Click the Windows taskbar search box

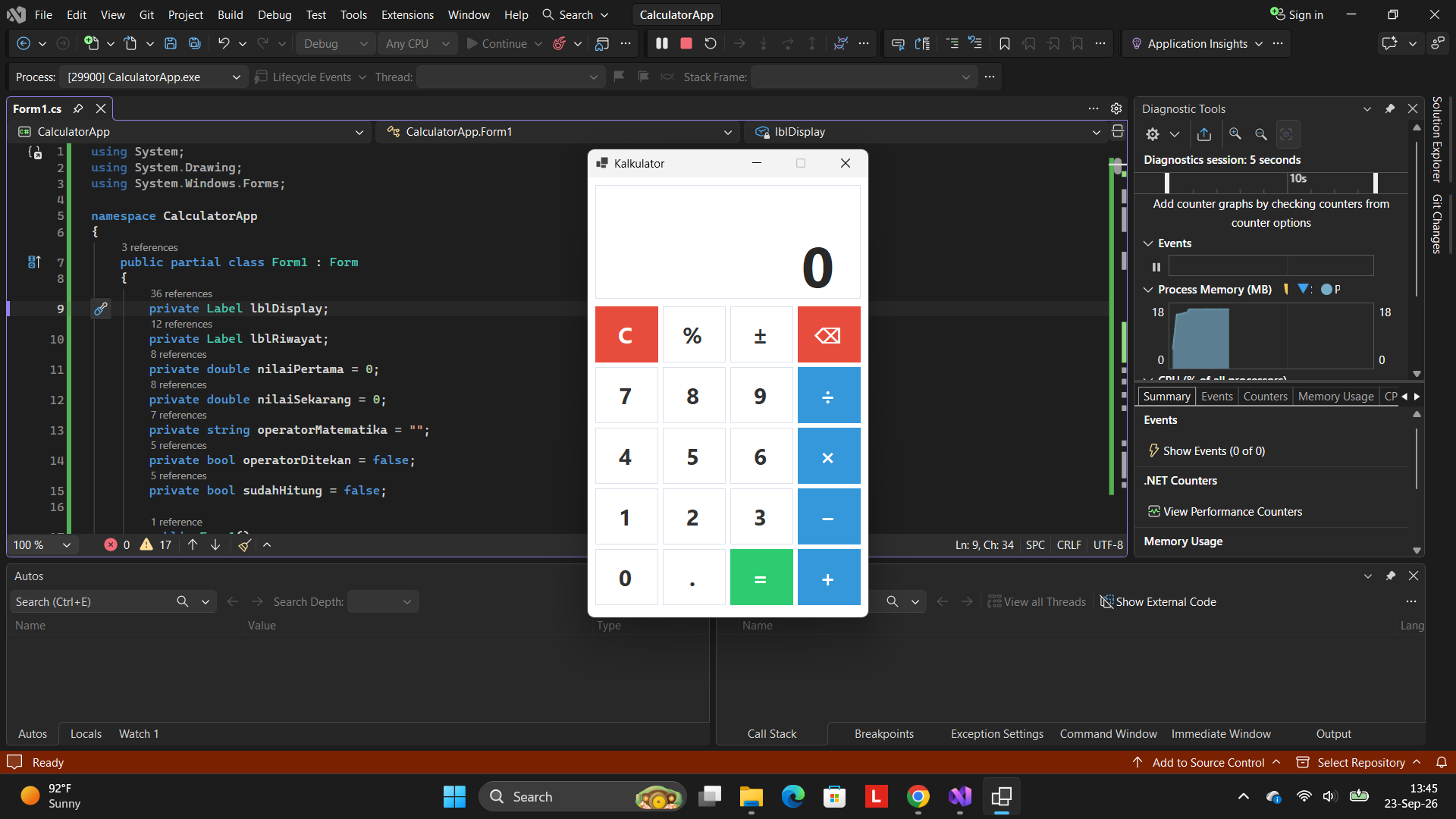pyautogui.click(x=582, y=797)
